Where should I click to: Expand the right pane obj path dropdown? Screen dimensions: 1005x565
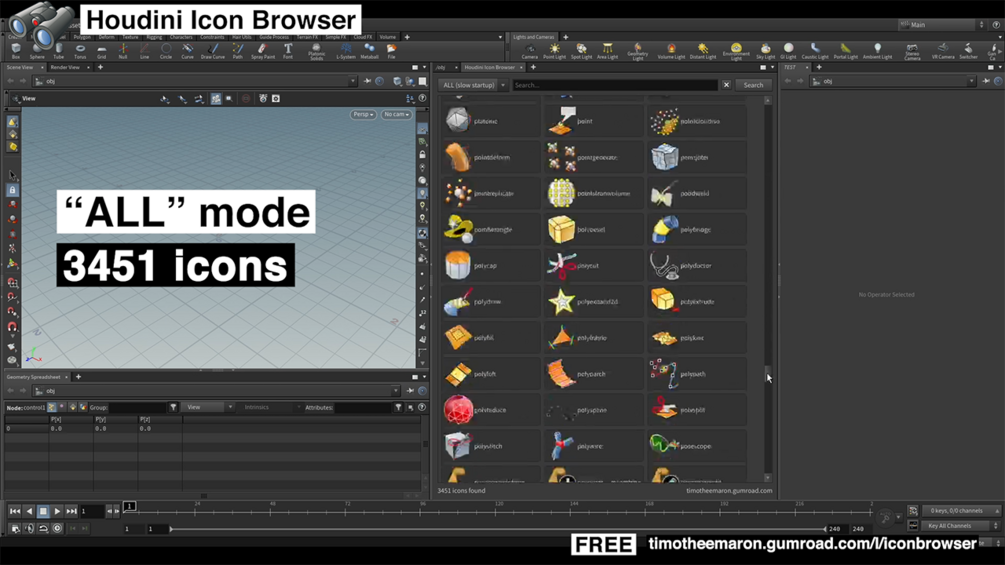click(972, 81)
